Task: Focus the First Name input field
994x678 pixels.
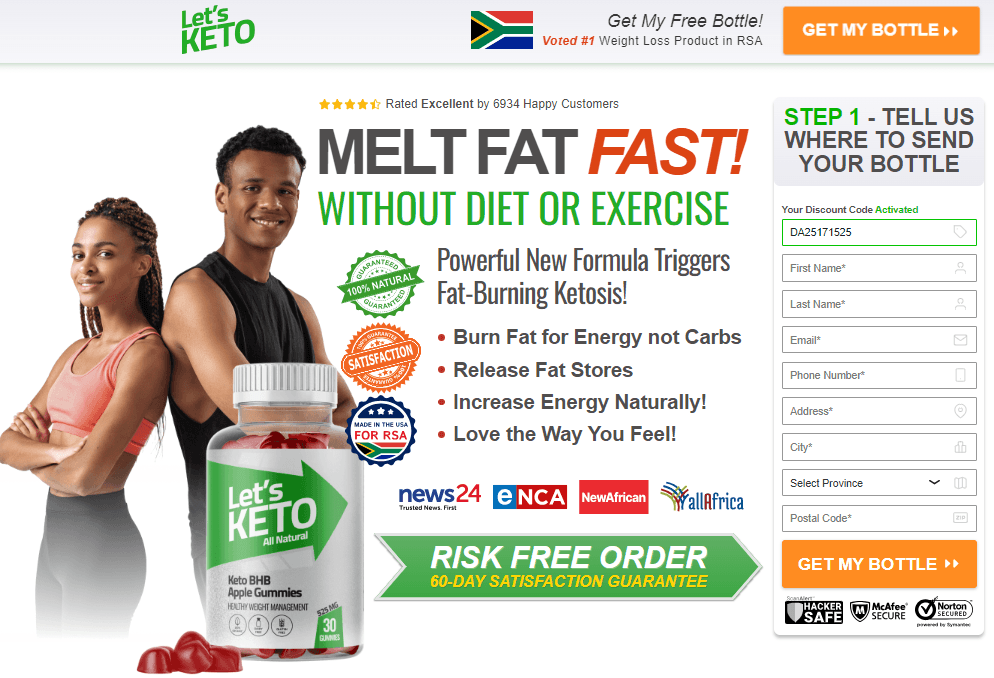Action: (879, 268)
